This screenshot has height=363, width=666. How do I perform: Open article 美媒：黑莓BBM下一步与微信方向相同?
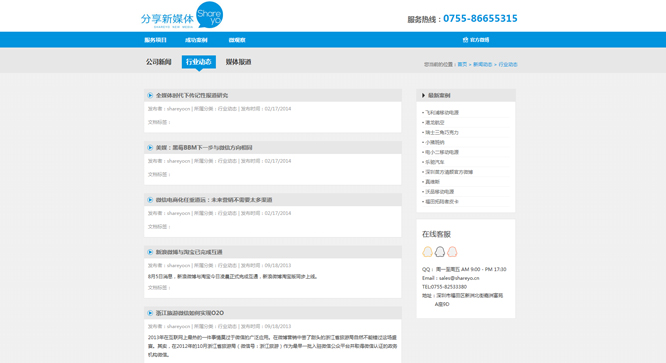click(x=204, y=148)
